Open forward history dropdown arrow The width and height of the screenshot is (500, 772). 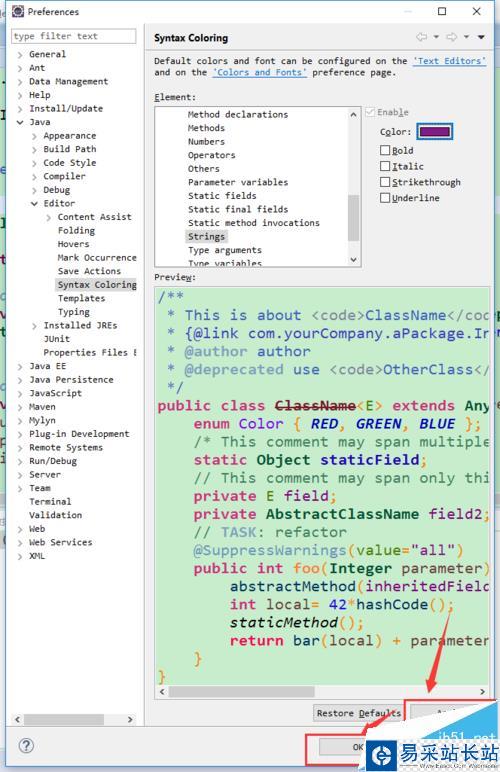tap(466, 37)
